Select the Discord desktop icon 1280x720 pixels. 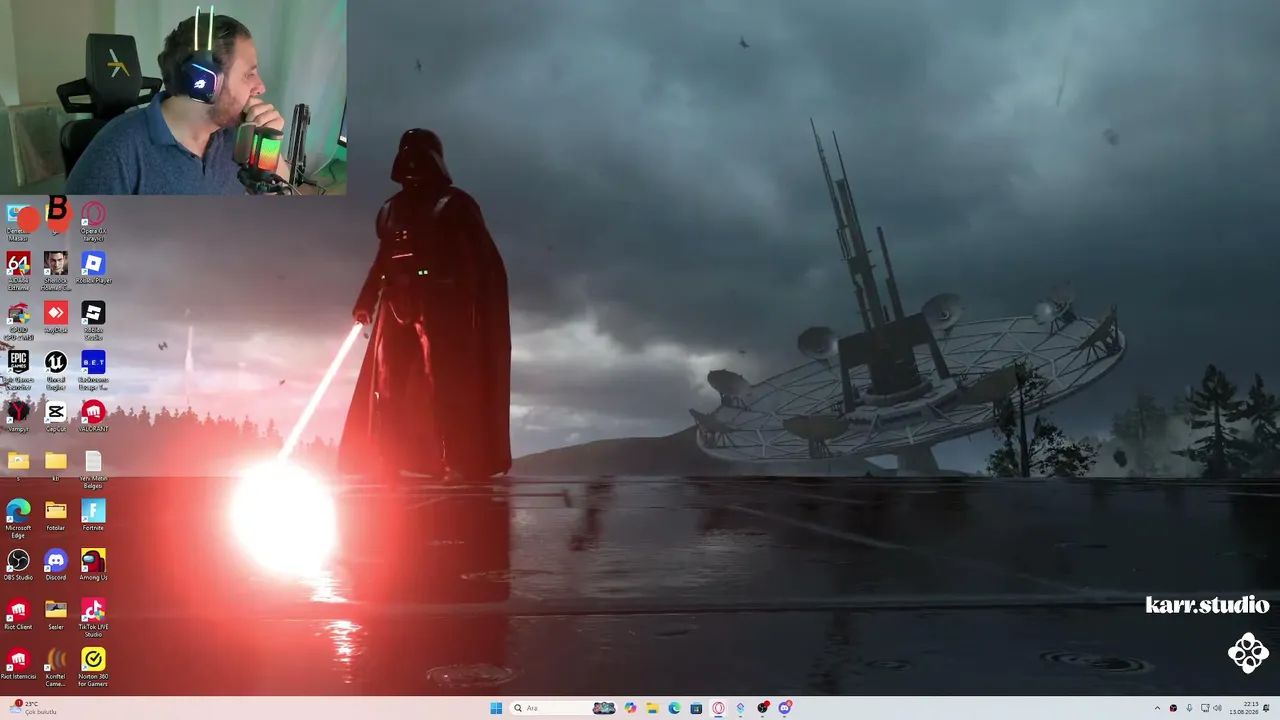click(56, 565)
